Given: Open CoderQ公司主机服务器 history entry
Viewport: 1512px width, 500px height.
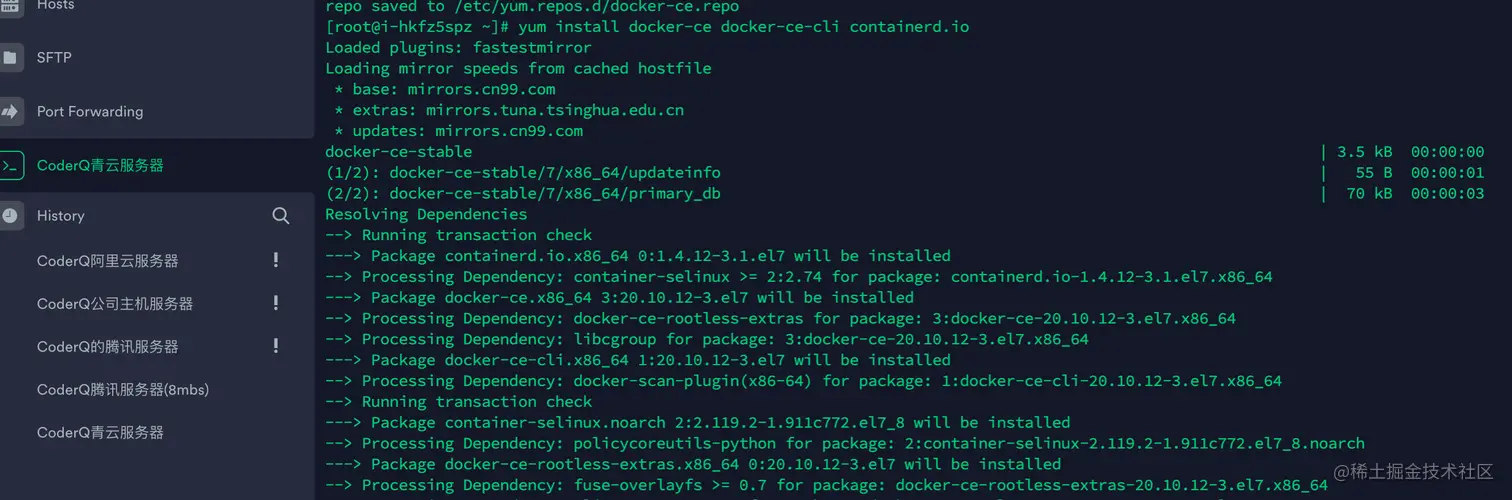Looking at the screenshot, I should coord(115,304).
